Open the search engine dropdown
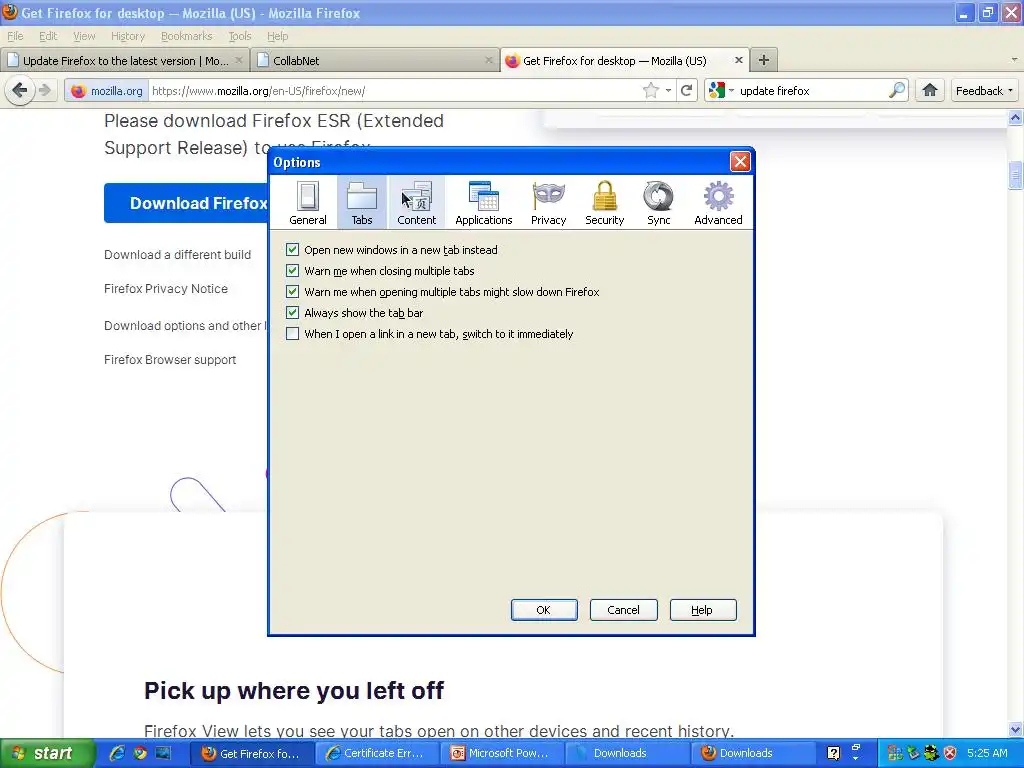This screenshot has height=768, width=1024. (x=722, y=90)
